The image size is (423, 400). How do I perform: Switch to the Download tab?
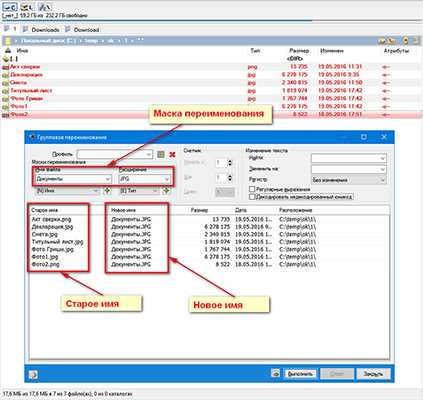[82, 30]
